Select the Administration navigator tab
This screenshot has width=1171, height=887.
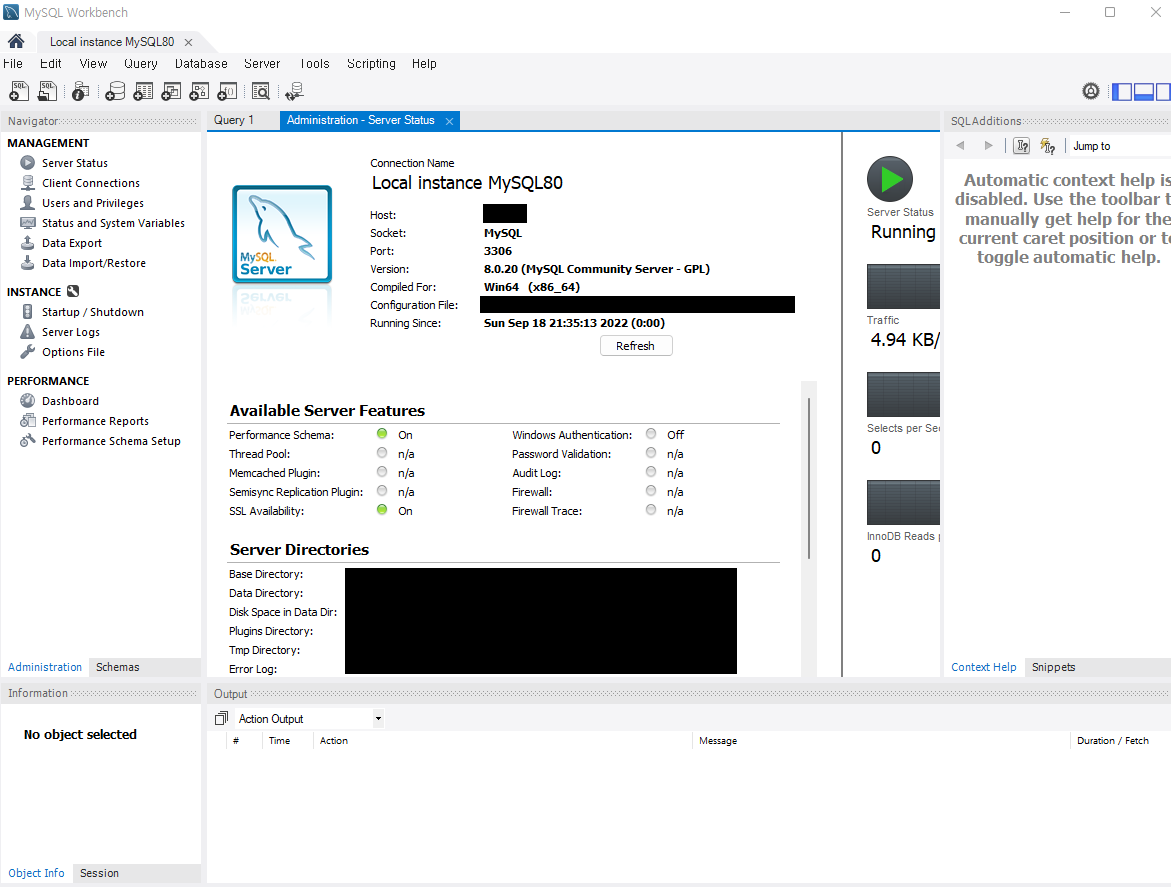point(45,667)
